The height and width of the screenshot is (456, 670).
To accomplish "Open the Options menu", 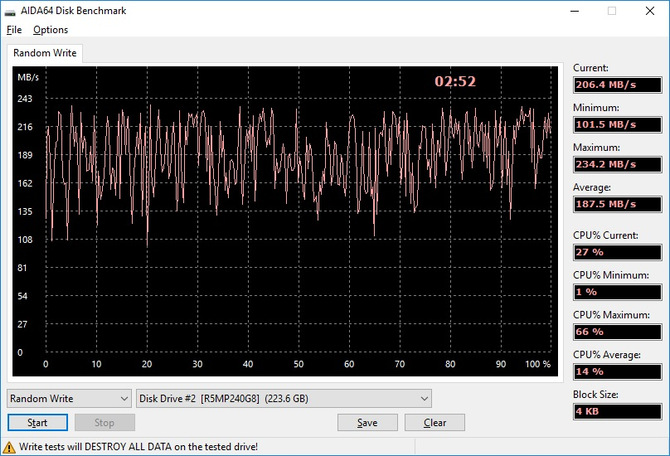I will [x=50, y=30].
